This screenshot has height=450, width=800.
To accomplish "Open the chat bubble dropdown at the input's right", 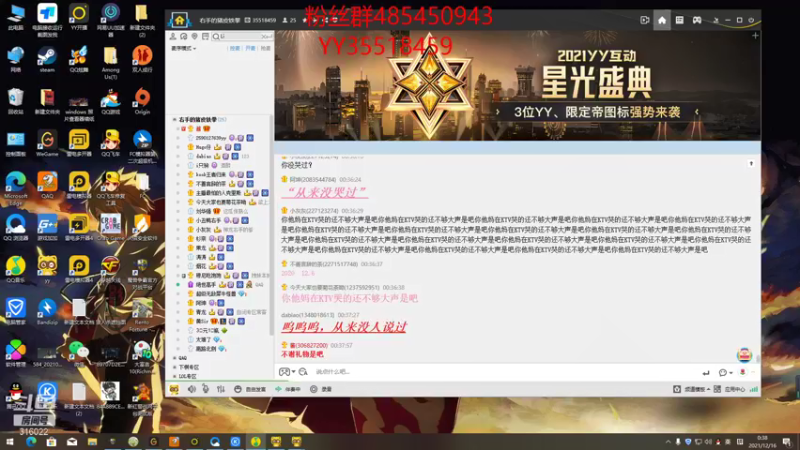I will tap(726, 373).
